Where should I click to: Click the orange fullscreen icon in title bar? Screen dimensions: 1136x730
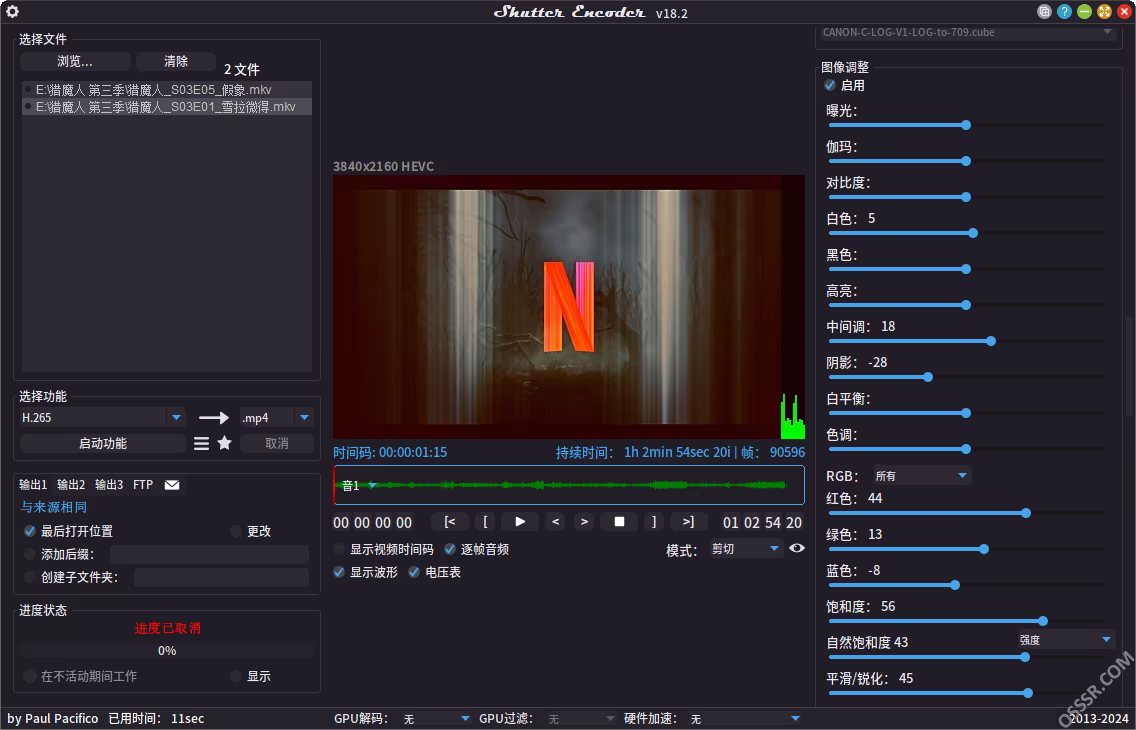tap(1104, 12)
